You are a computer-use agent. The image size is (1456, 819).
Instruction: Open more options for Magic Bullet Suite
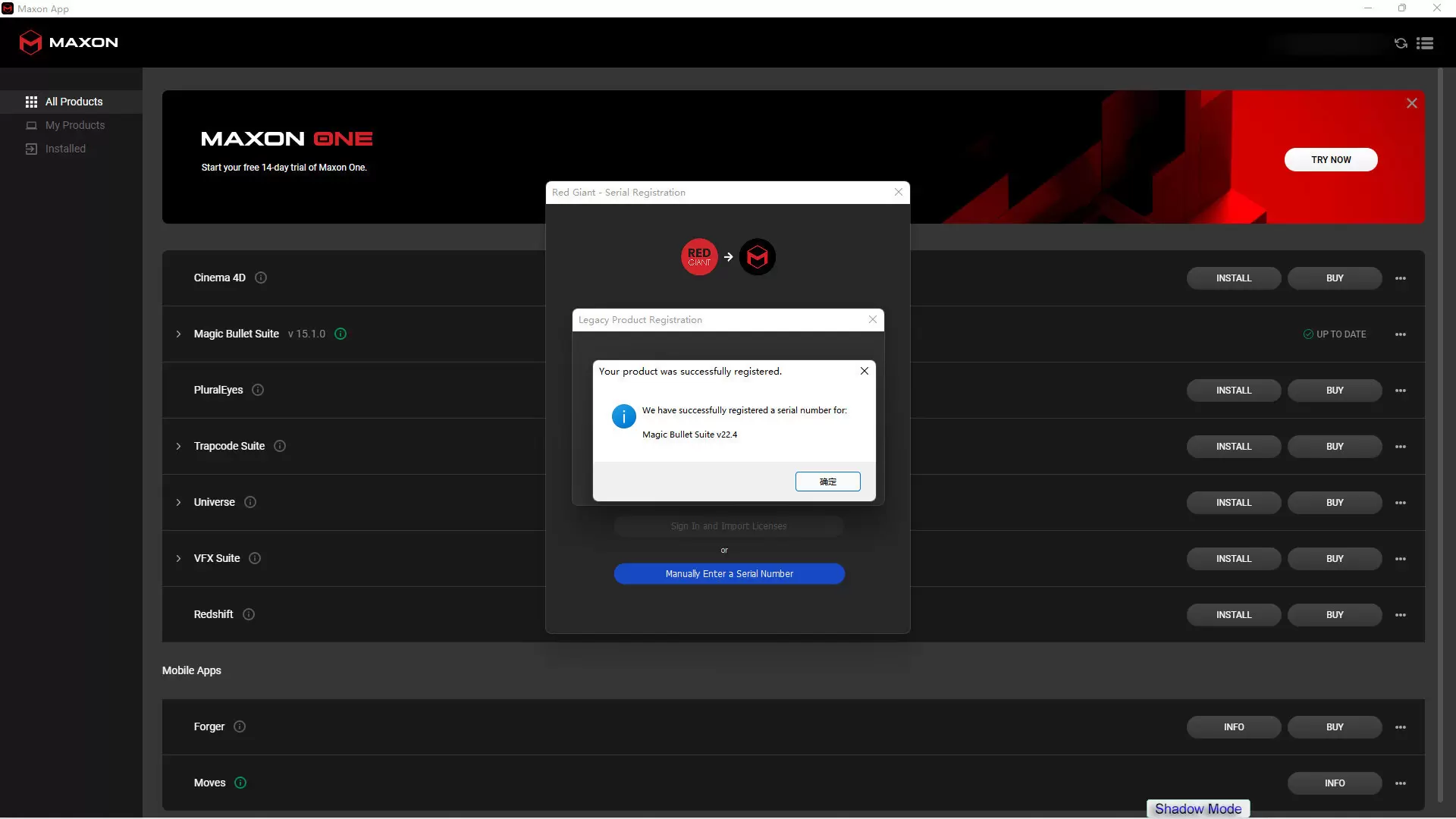pyautogui.click(x=1401, y=334)
